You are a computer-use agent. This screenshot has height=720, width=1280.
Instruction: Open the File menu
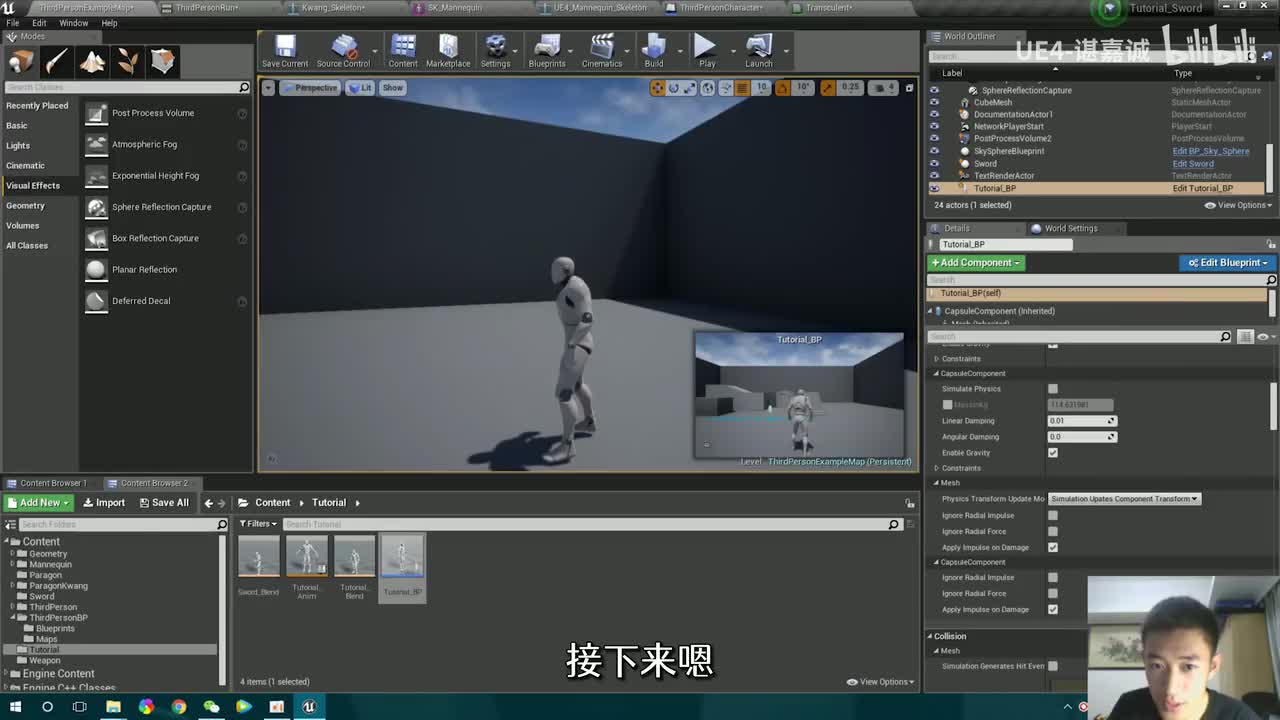click(x=13, y=23)
